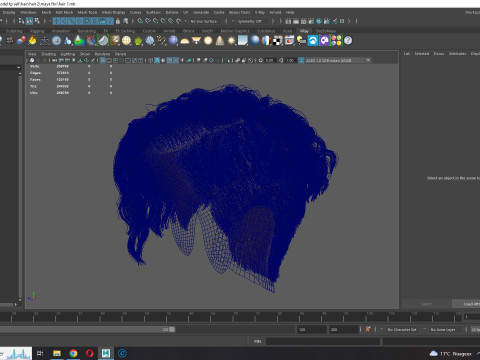Image resolution: width=480 pixels, height=360 pixels.
Task: Open the Renderer panel menu
Action: [x=102, y=54]
